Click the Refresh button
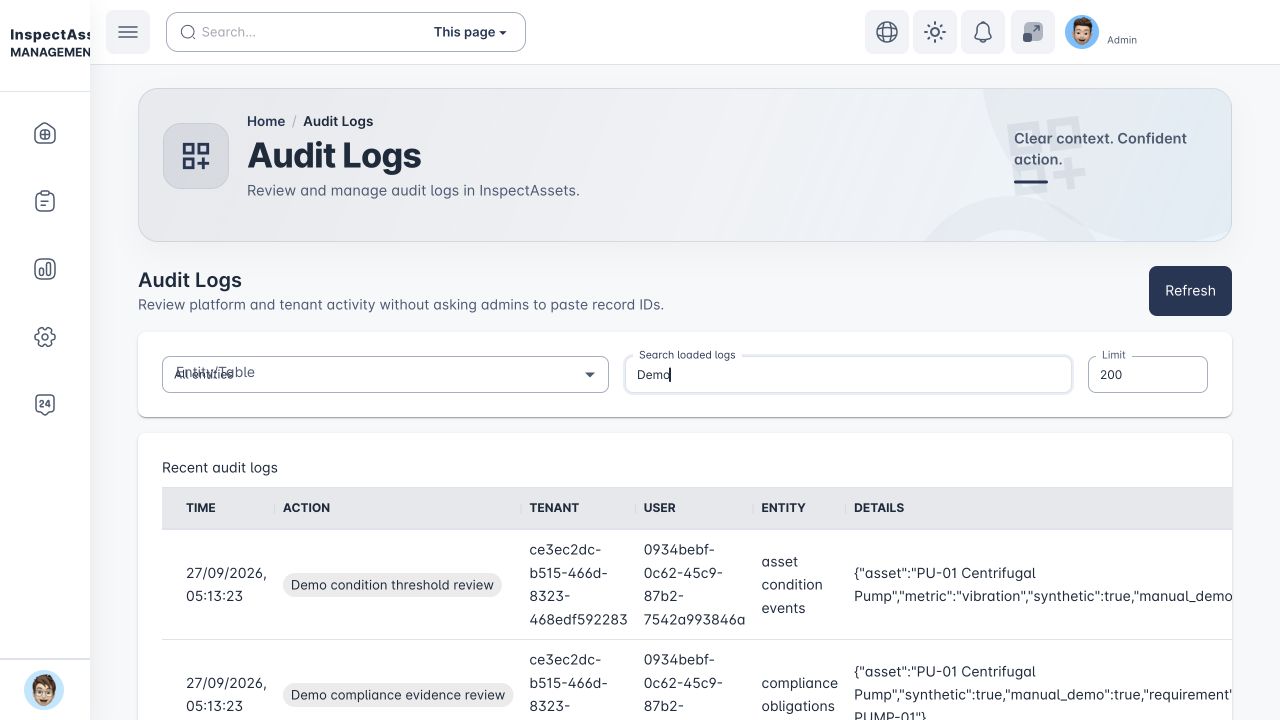 pyautogui.click(x=1190, y=291)
